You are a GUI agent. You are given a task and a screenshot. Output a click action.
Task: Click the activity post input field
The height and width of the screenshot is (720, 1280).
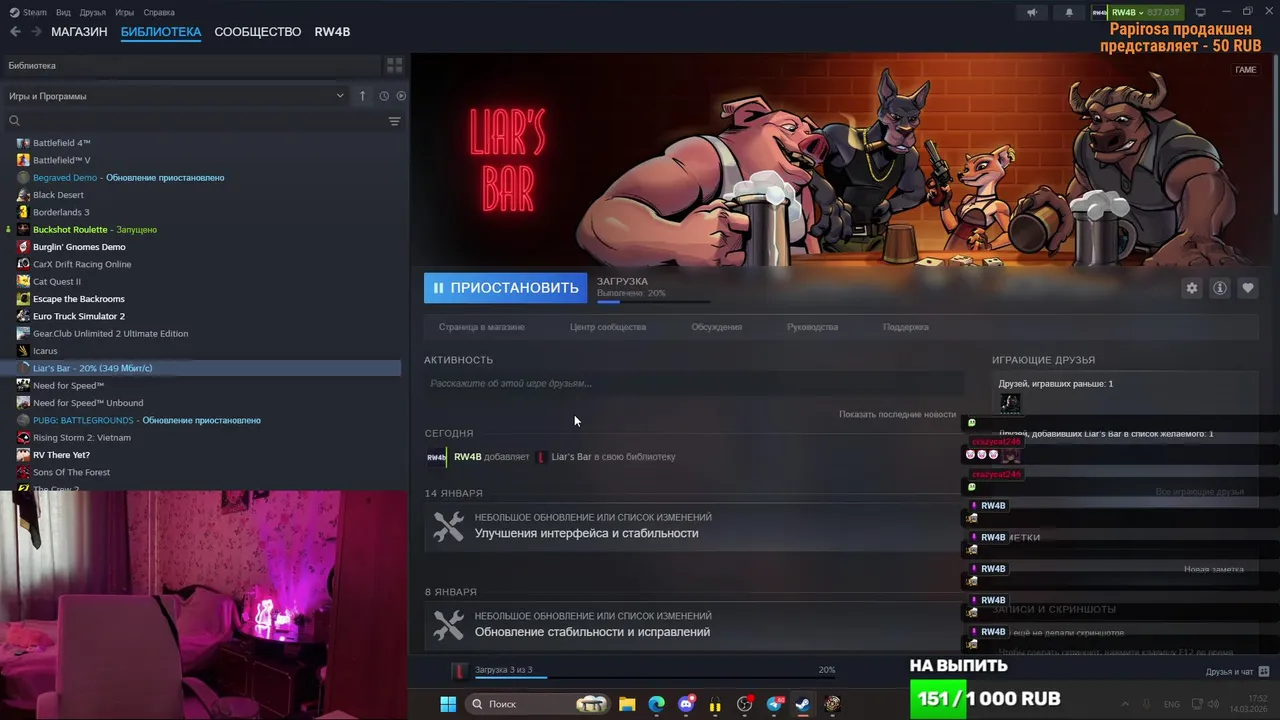coord(693,383)
